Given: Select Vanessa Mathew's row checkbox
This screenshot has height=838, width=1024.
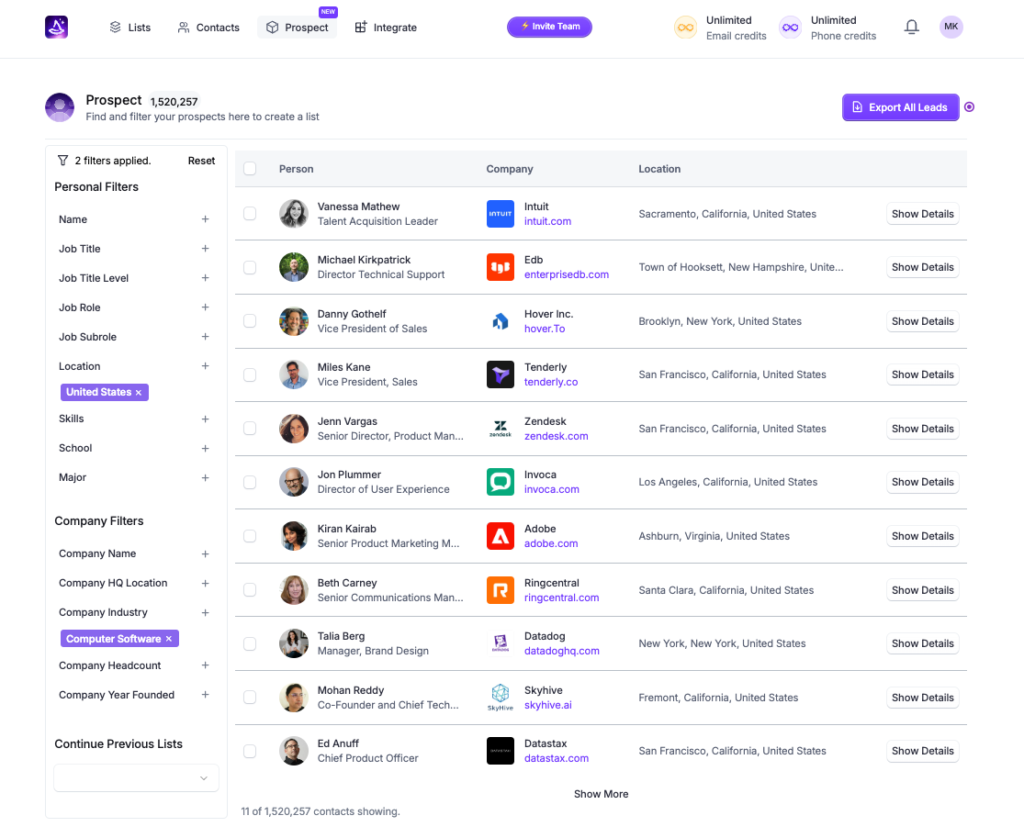Looking at the screenshot, I should tap(249, 214).
